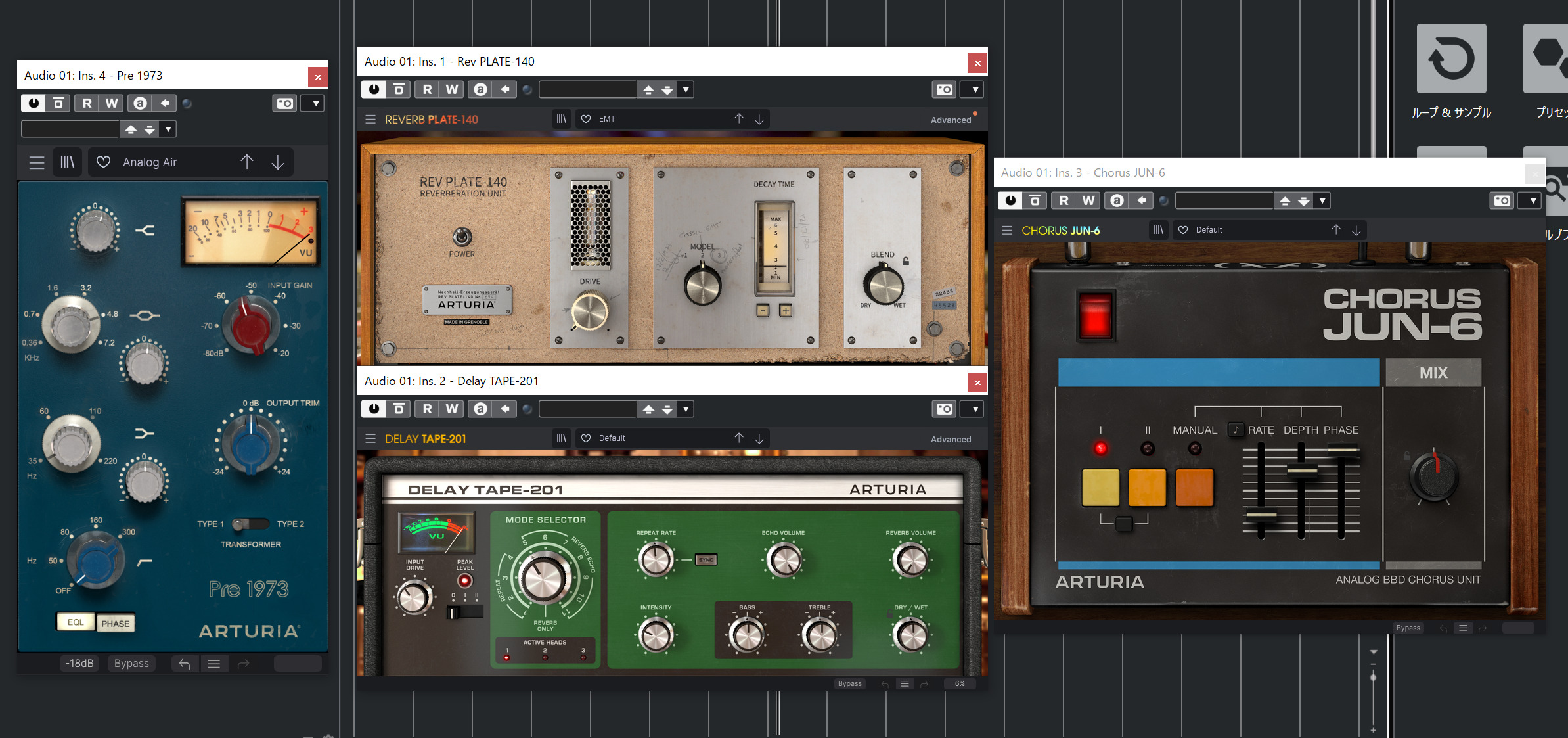Viewport: 1568px width, 738px height.
Task: Favorite Default preset in DELAY TAPE-201
Action: pos(586,438)
